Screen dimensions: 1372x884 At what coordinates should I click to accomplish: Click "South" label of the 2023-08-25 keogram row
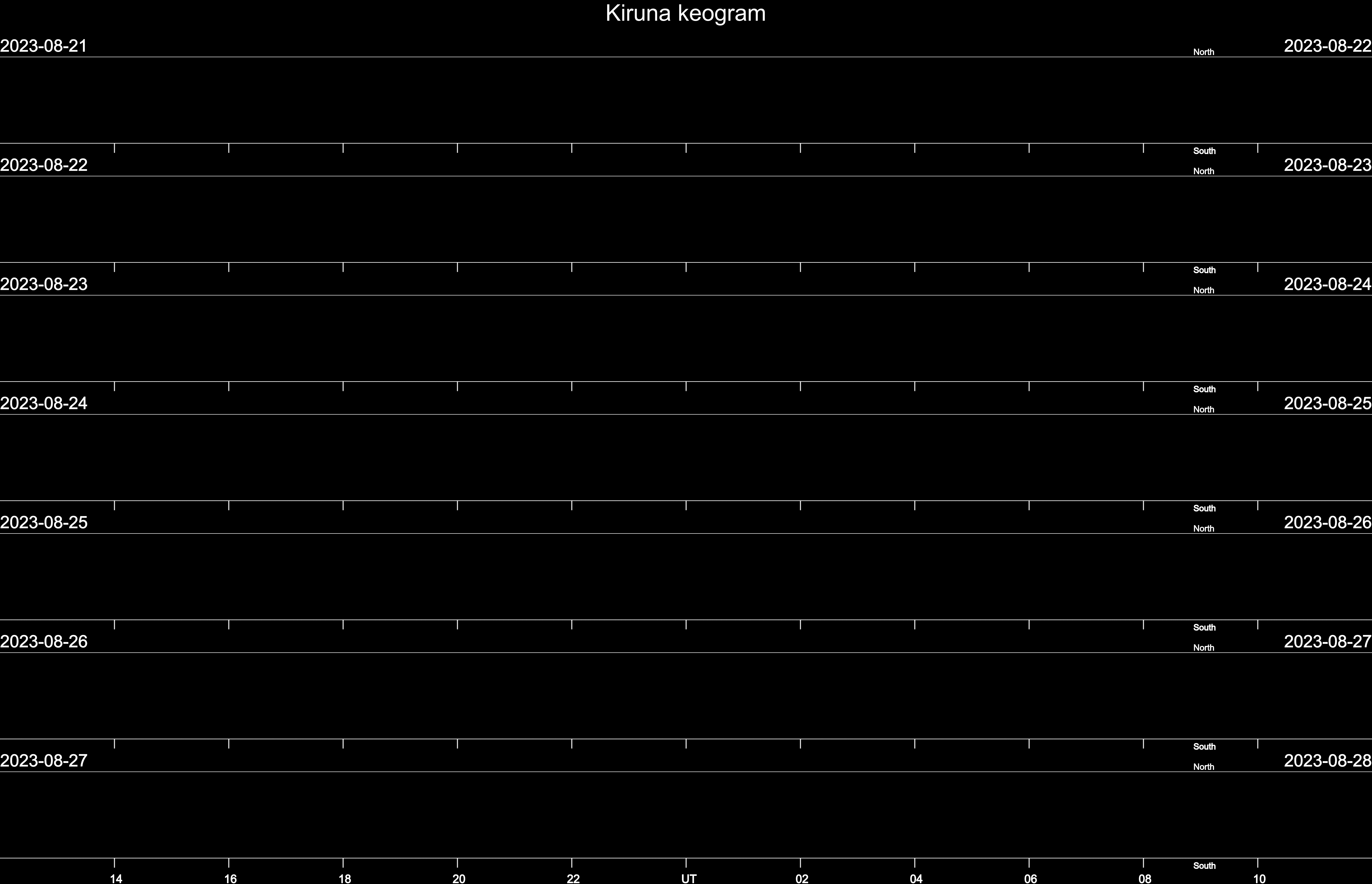click(x=1205, y=627)
